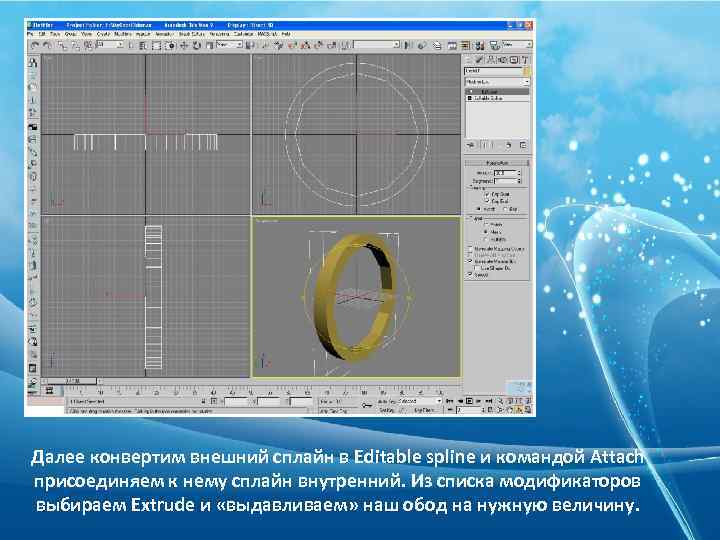The width and height of the screenshot is (720, 540).
Task: Open the Rendering menu
Action: pyautogui.click(x=219, y=34)
